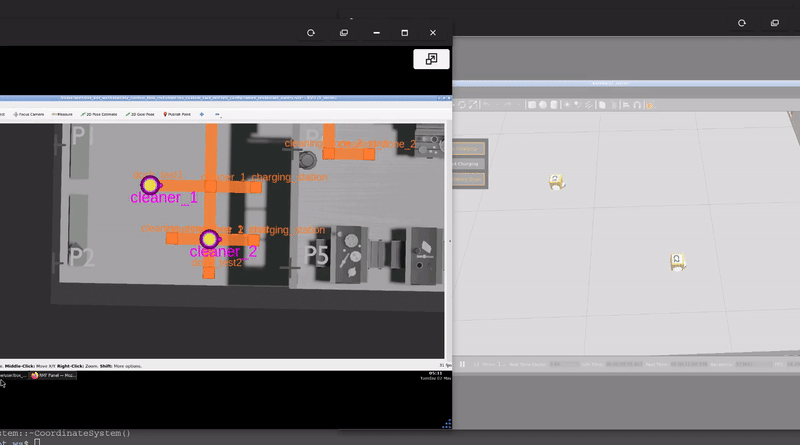Toggle Gazebo snap magnet icon
This screenshot has height=445, width=800.
click(x=637, y=105)
